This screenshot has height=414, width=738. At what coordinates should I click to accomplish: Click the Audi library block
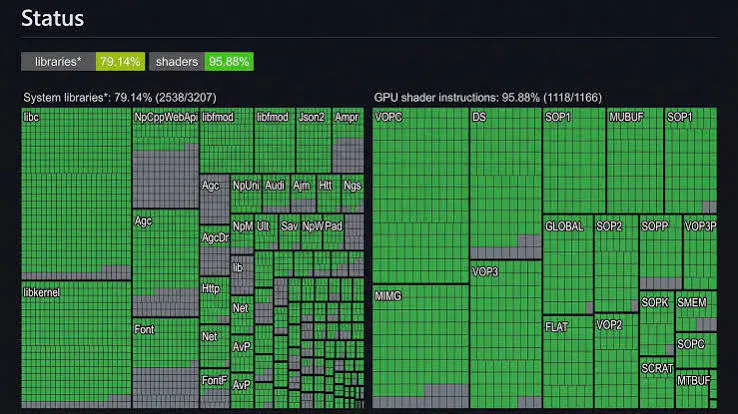(276, 193)
